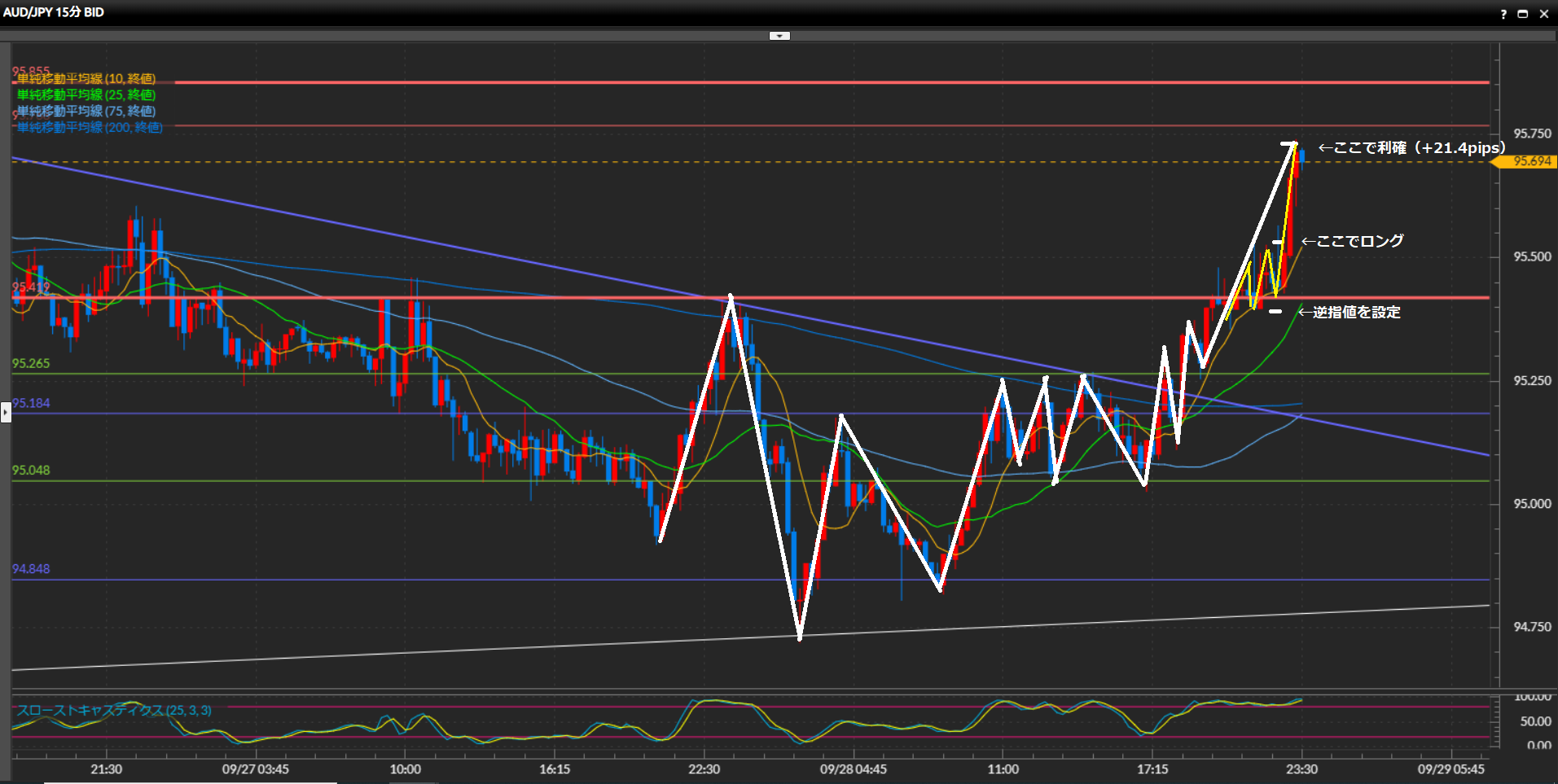
Task: Click the white scrollbar thumb at bottom
Action: tap(190, 782)
